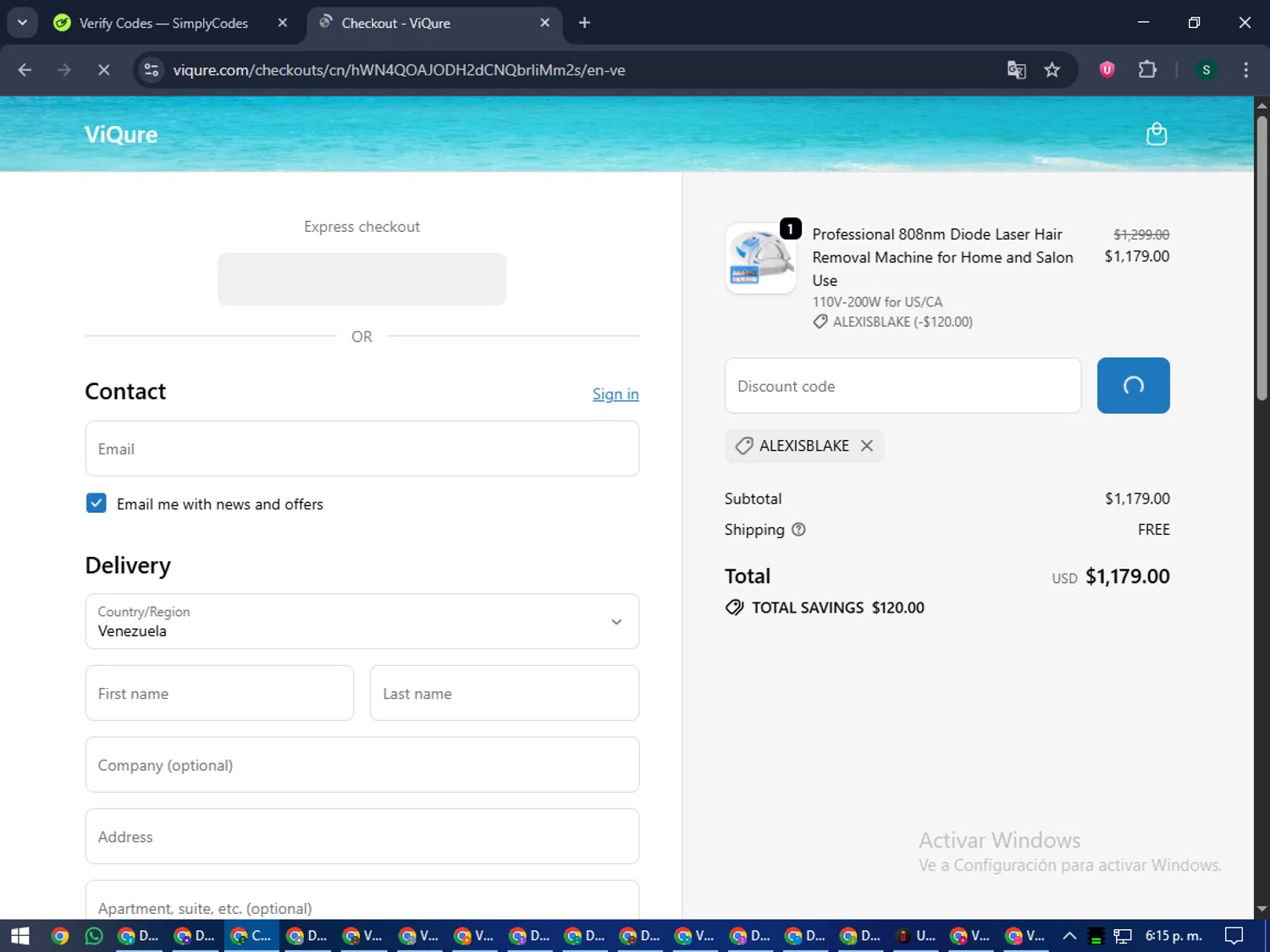Viewport: 1270px width, 952px height.
Task: Focus the Email input field
Action: [362, 448]
